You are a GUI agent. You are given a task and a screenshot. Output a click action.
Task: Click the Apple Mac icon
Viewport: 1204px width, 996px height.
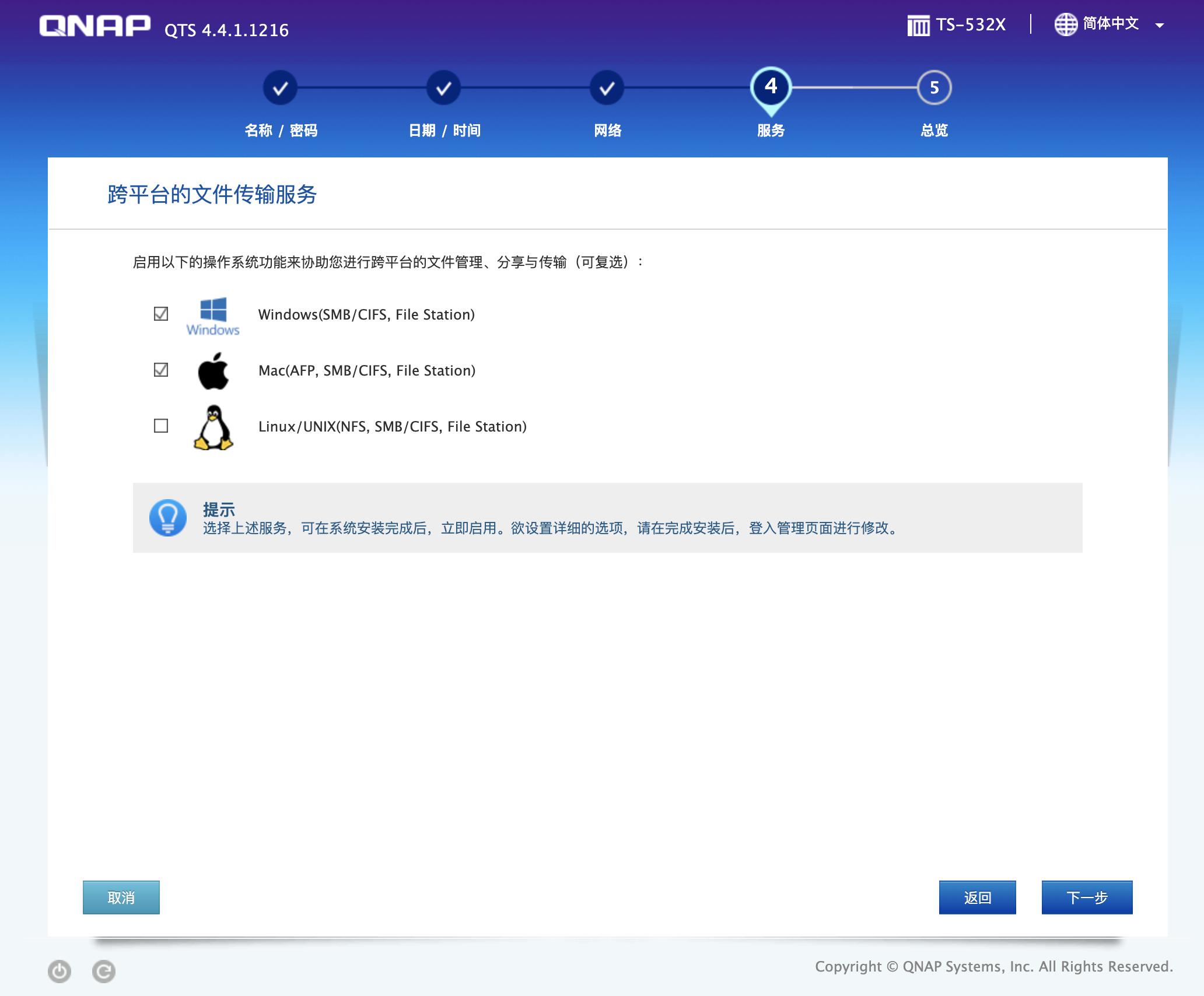click(x=214, y=371)
